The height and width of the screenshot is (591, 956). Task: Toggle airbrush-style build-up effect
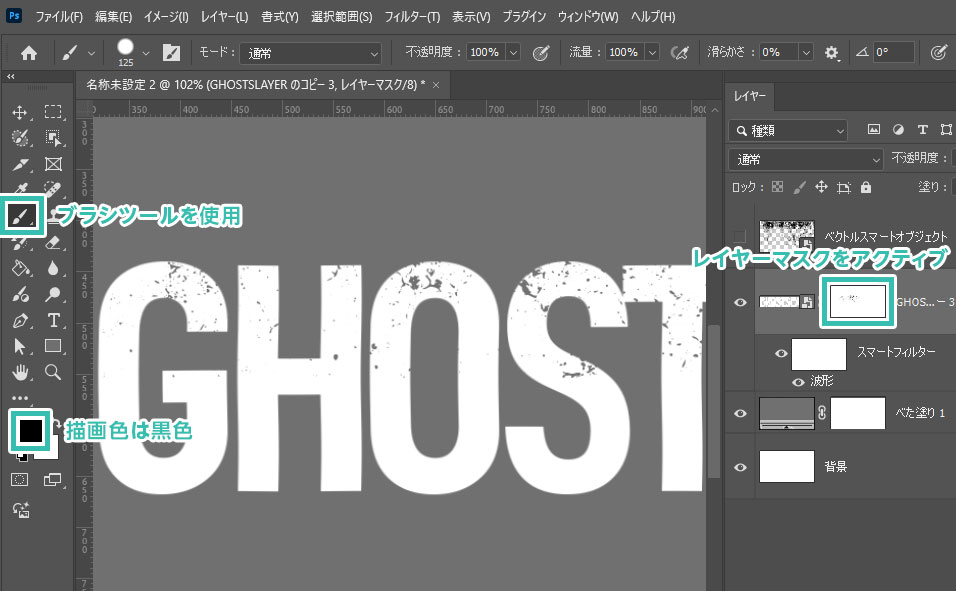(679, 53)
